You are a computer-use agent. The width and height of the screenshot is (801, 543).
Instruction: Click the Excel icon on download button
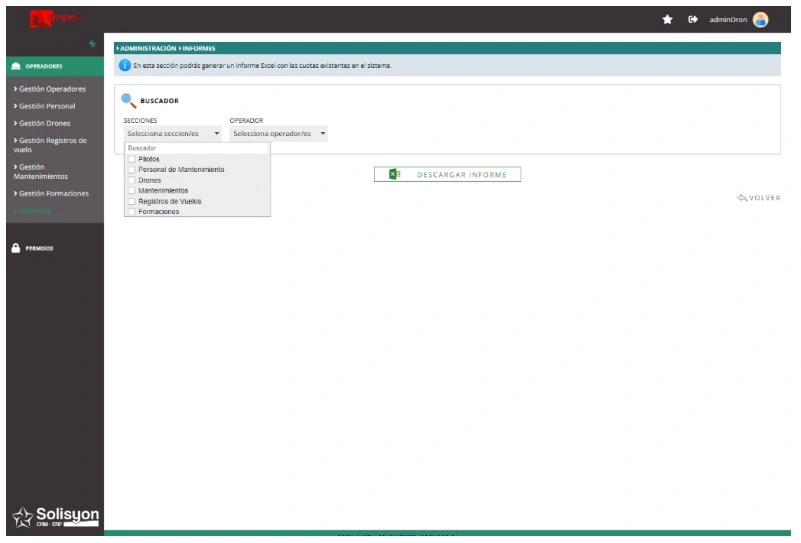pyautogui.click(x=394, y=174)
